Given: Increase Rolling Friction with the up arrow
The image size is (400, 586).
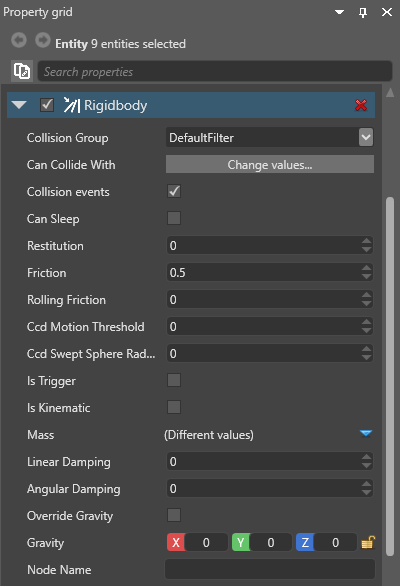Looking at the screenshot, I should (367, 295).
